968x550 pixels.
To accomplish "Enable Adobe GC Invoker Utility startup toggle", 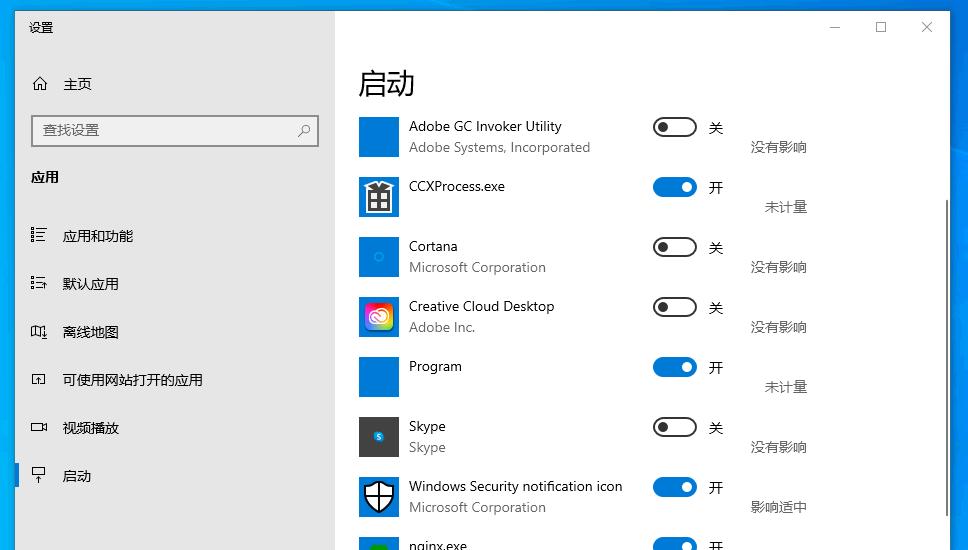I will tap(675, 127).
